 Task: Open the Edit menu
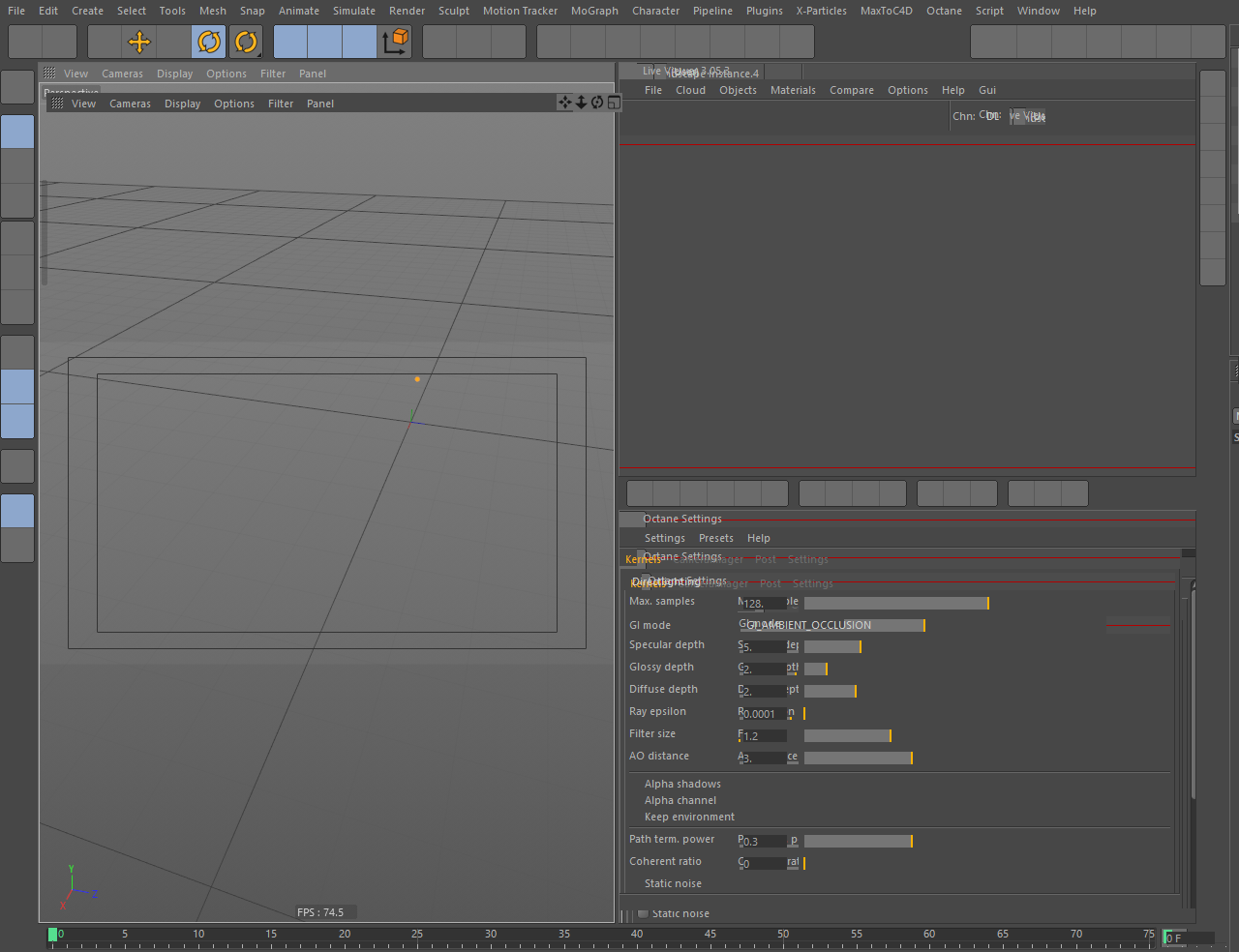point(48,11)
